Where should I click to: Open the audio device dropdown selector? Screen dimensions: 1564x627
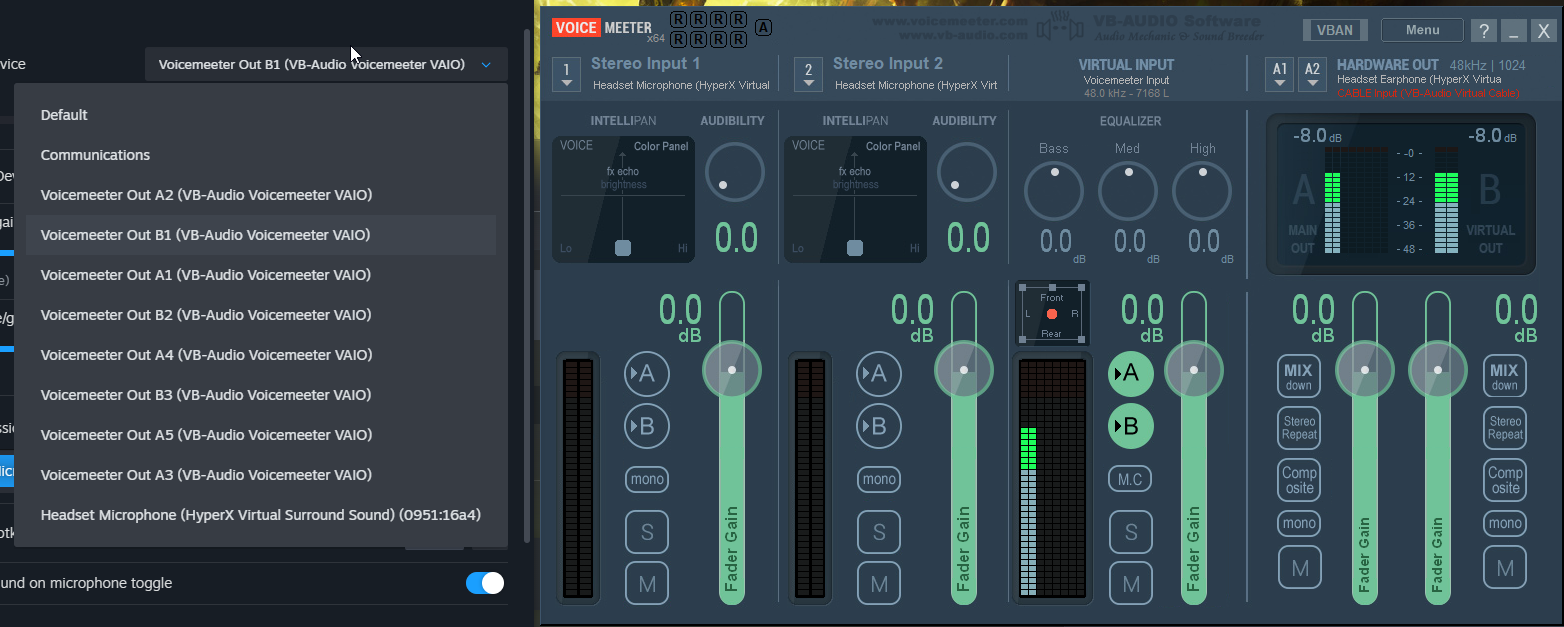click(326, 64)
